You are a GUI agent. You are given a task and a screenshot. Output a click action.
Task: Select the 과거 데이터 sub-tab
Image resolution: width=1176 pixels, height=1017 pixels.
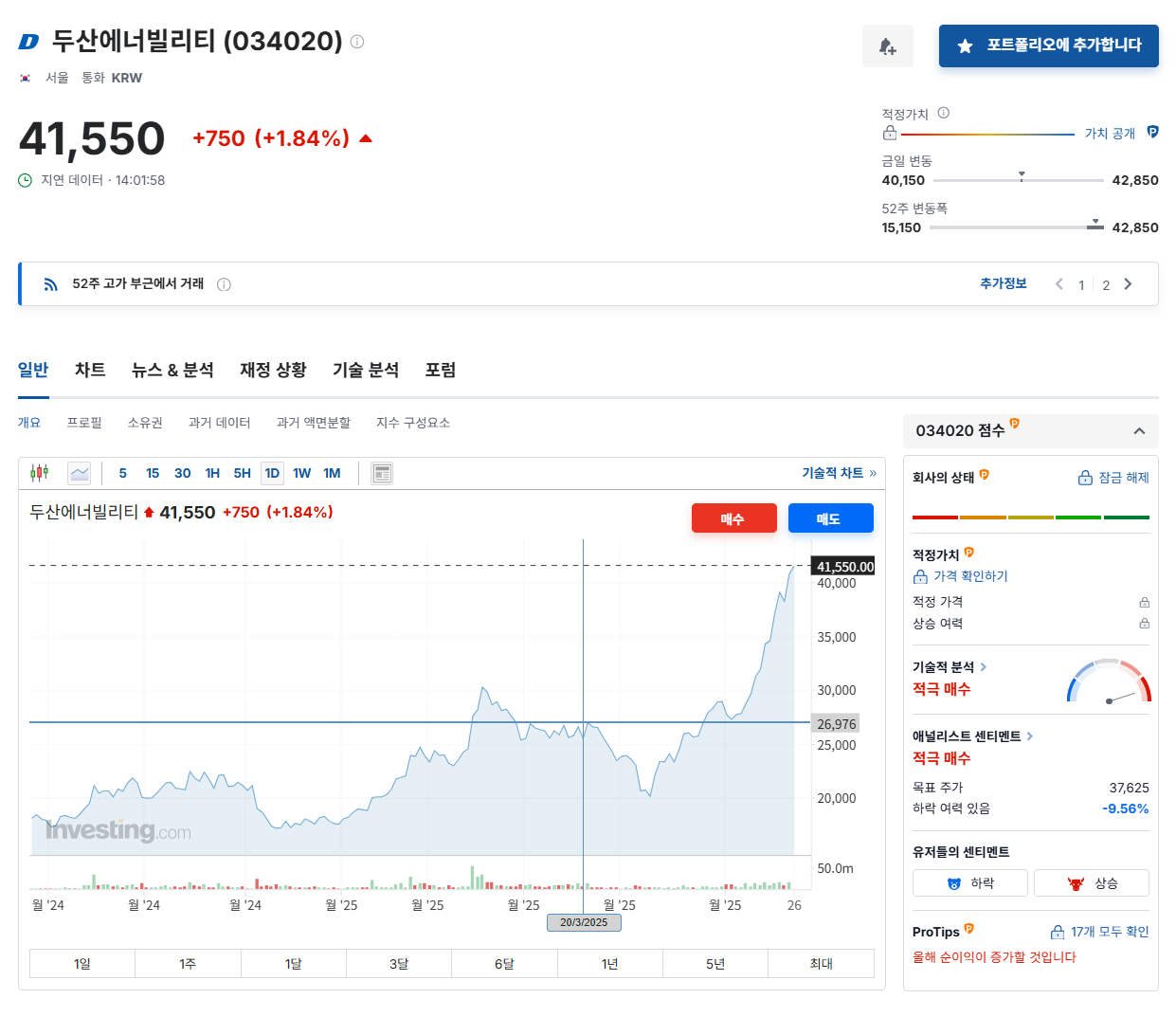219,423
